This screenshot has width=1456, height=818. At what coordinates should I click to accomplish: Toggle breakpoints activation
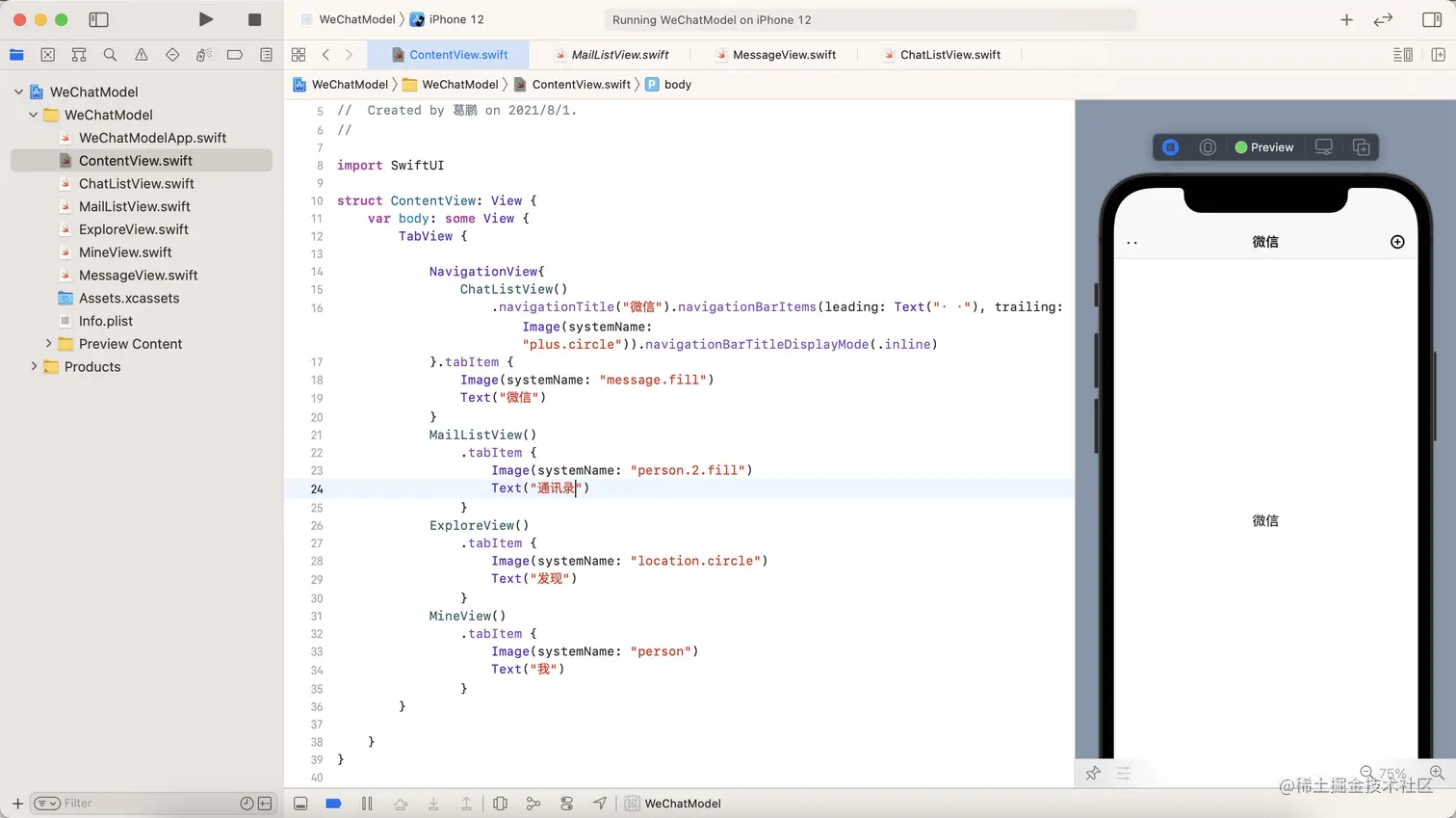(x=333, y=804)
